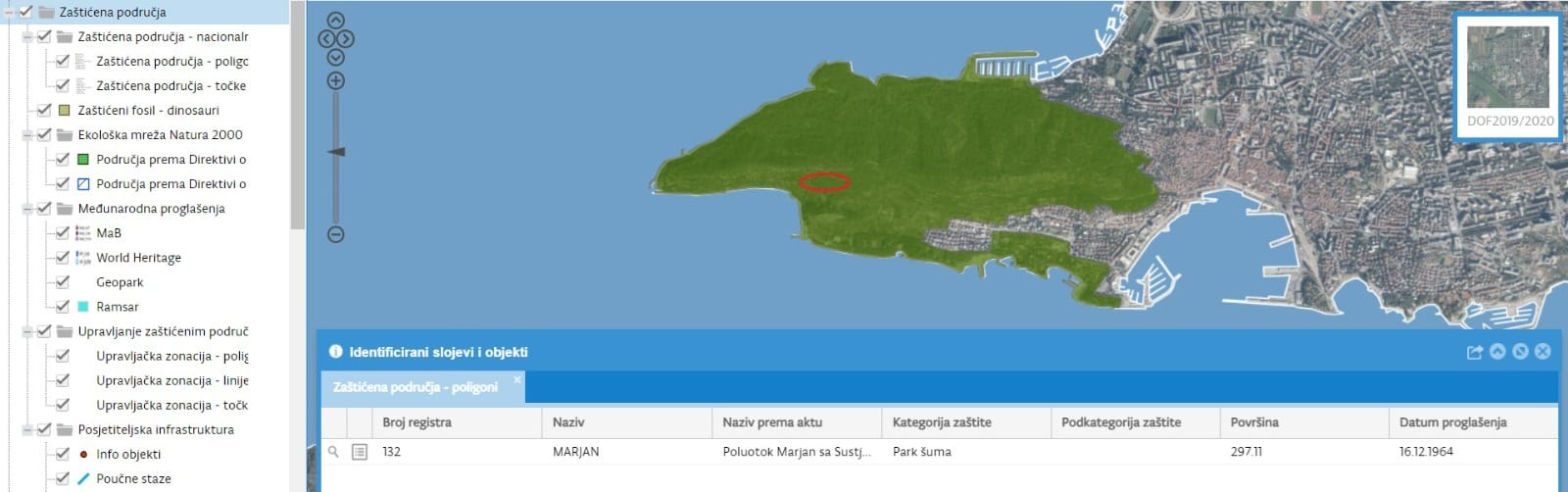Image resolution: width=1568 pixels, height=492 pixels.
Task: Pan the map right with the arrow
Action: 346,39
